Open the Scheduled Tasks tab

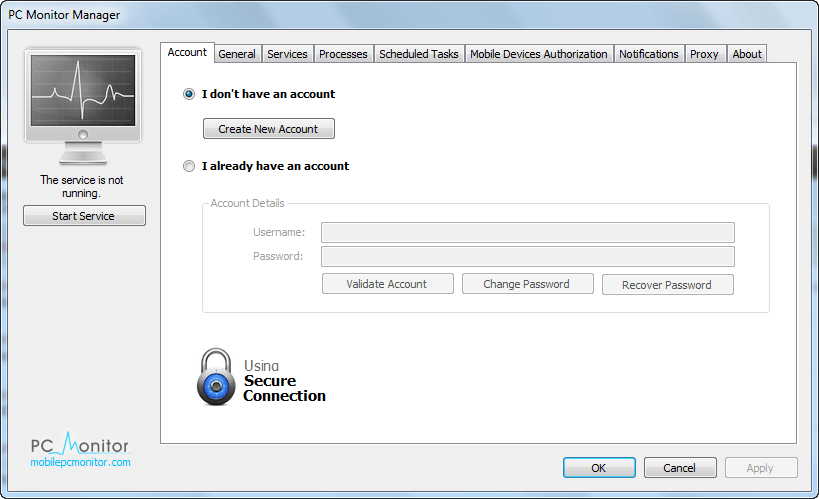pos(418,54)
